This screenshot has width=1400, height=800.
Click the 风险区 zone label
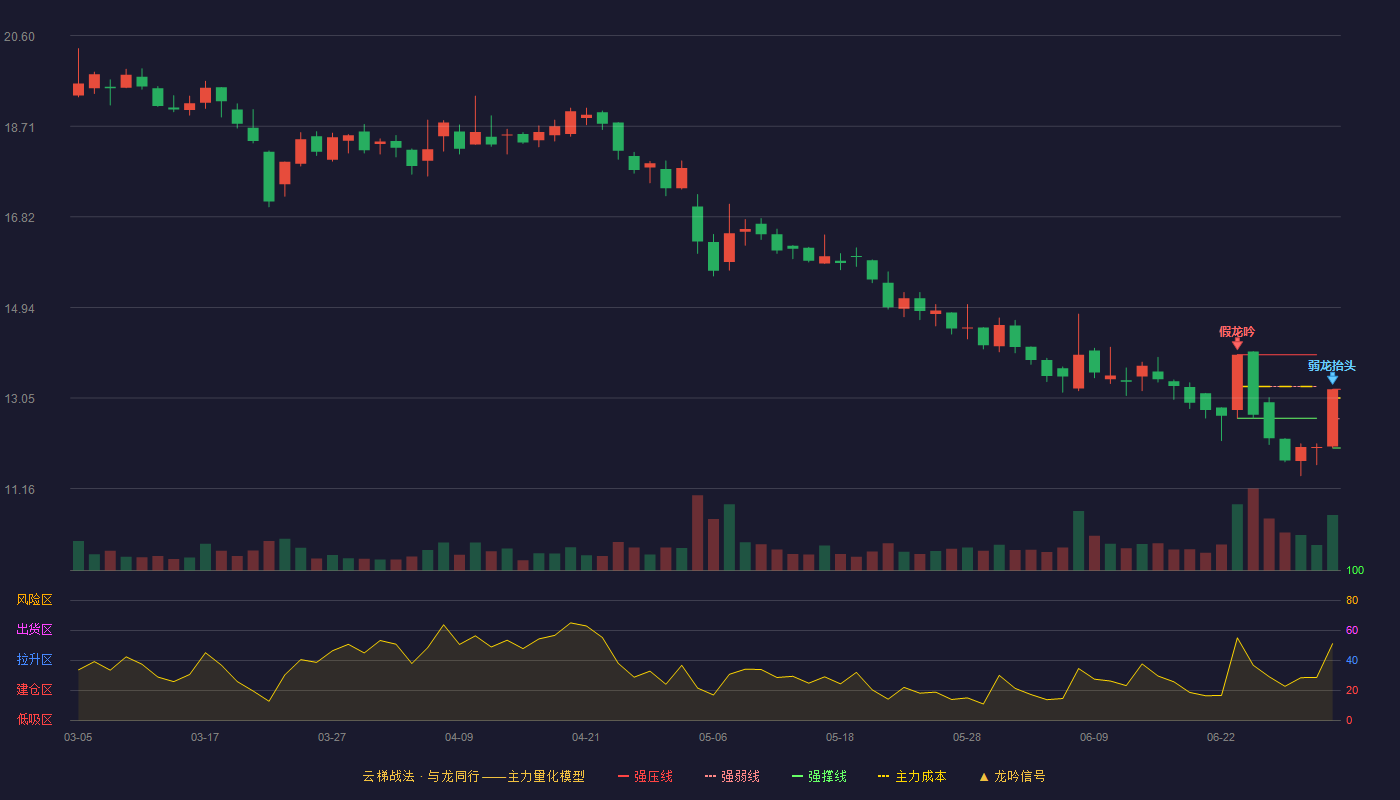pyautogui.click(x=34, y=600)
